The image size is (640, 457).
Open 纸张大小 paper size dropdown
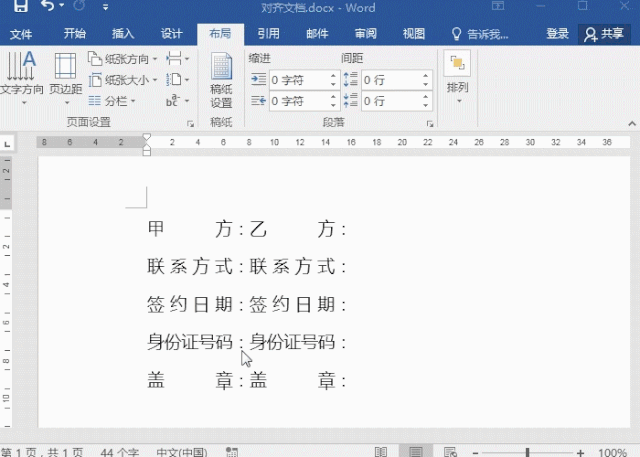point(122,80)
